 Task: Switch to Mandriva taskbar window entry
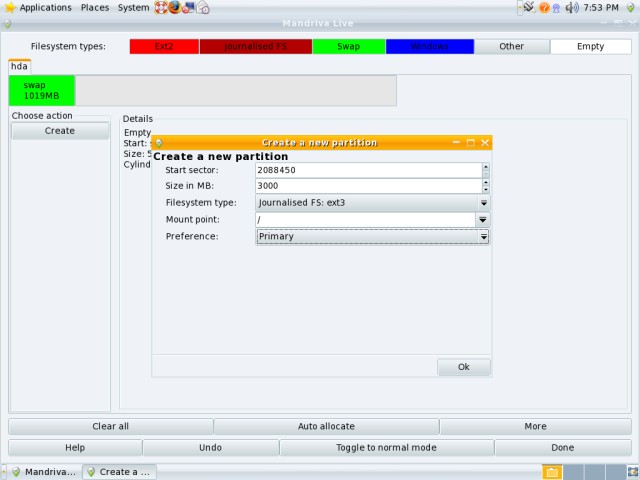44,472
